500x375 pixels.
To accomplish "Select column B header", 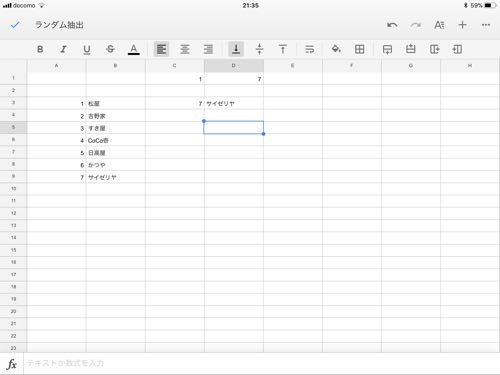I will (x=115, y=66).
